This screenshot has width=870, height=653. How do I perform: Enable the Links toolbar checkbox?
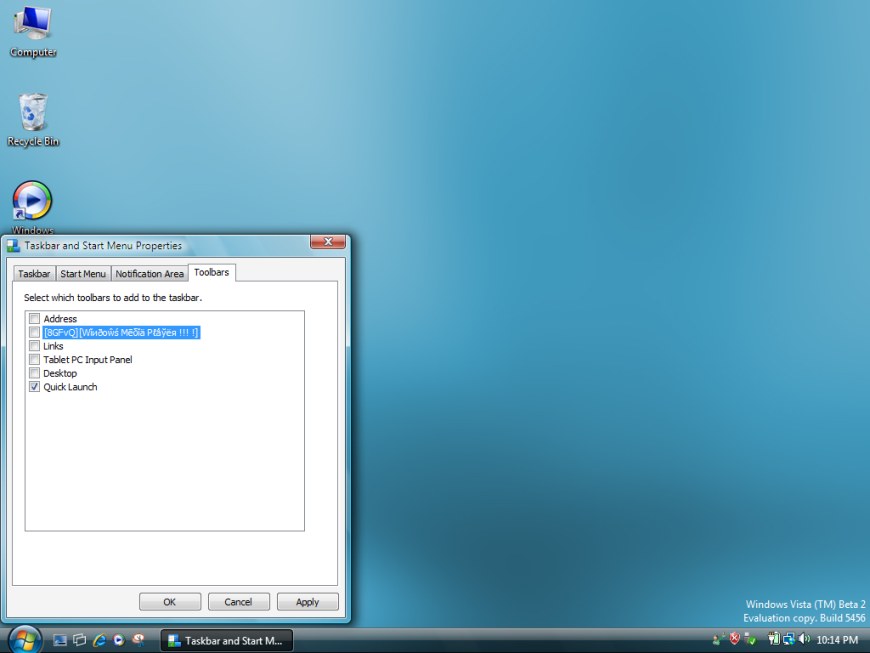click(x=34, y=346)
